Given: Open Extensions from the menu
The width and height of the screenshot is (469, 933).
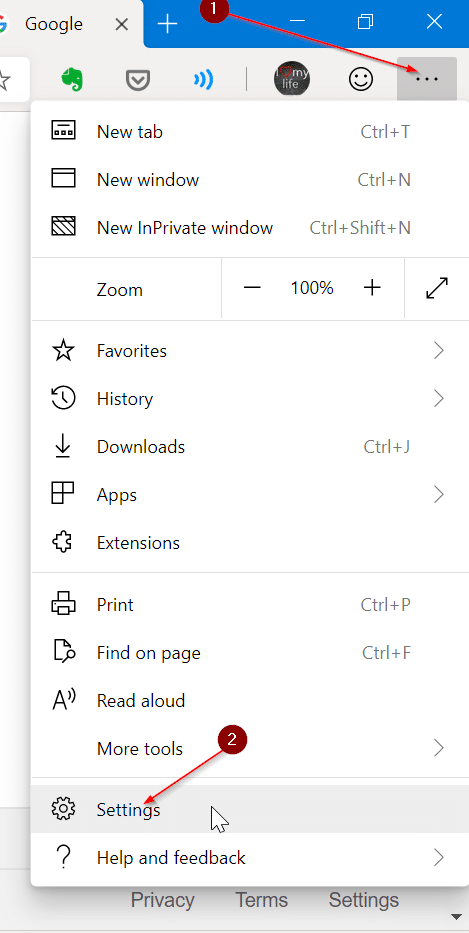Looking at the screenshot, I should tap(250, 543).
